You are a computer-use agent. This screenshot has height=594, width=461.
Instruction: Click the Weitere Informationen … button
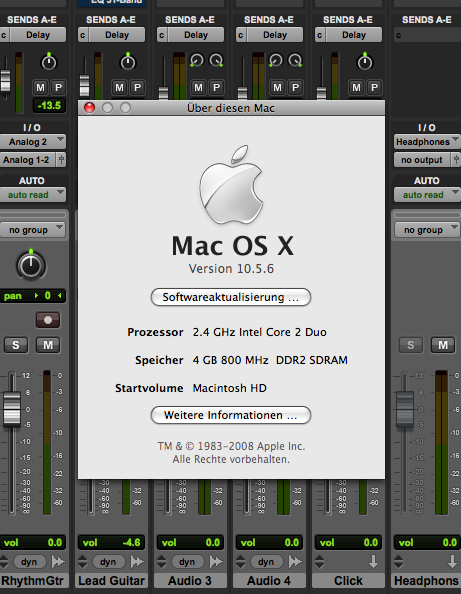(231, 415)
